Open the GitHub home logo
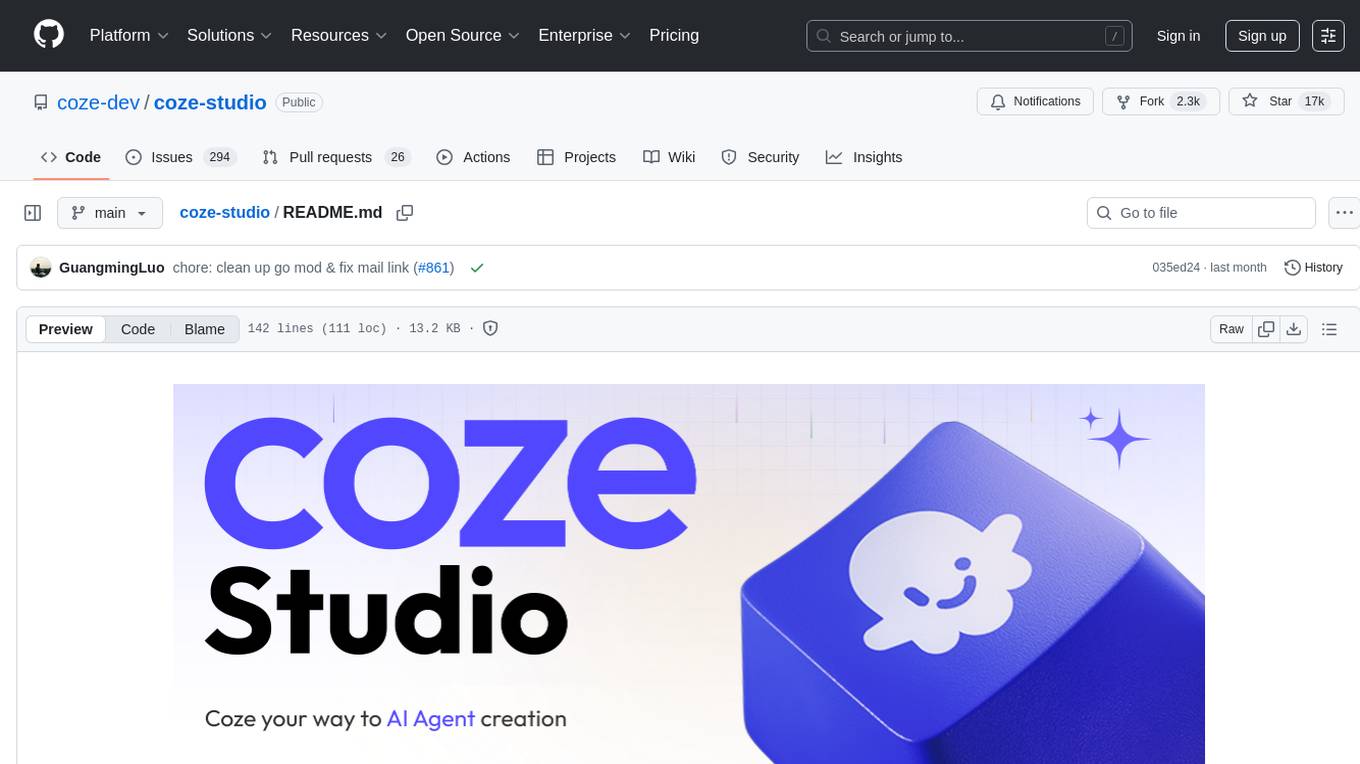 [x=49, y=35]
